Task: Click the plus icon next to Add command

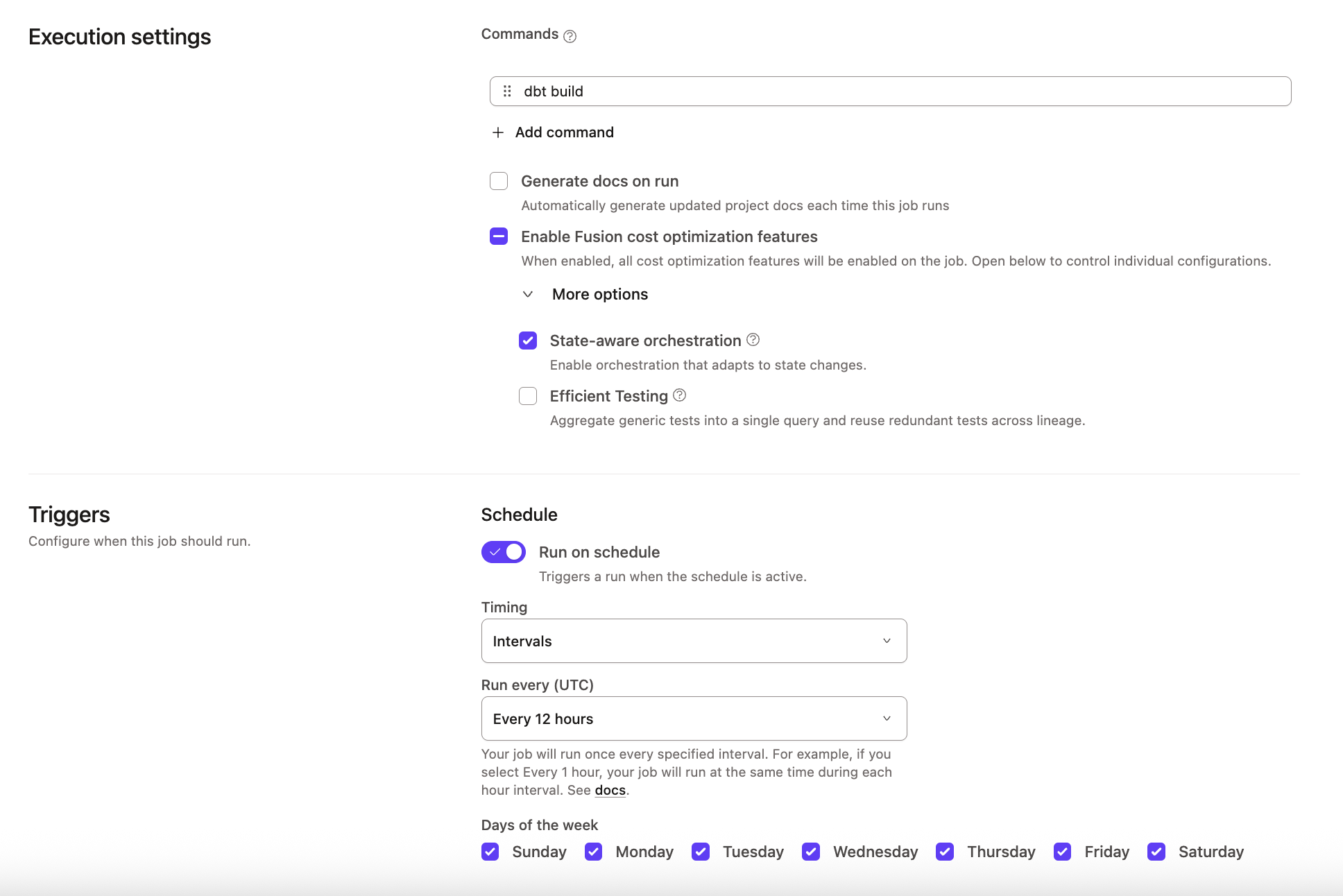Action: [x=497, y=132]
